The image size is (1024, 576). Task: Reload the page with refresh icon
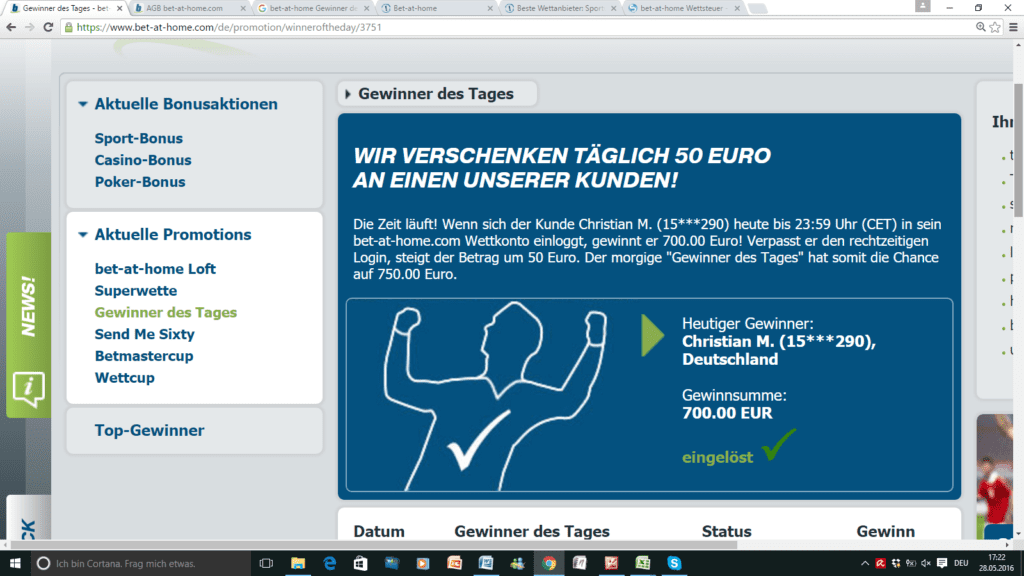pos(48,27)
